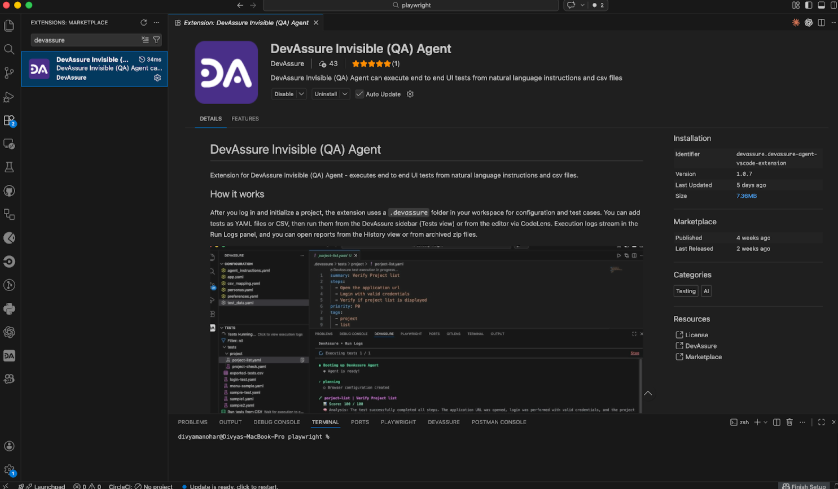Select the AI category tag
Image resolution: width=838 pixels, height=489 pixels.
pyautogui.click(x=706, y=291)
